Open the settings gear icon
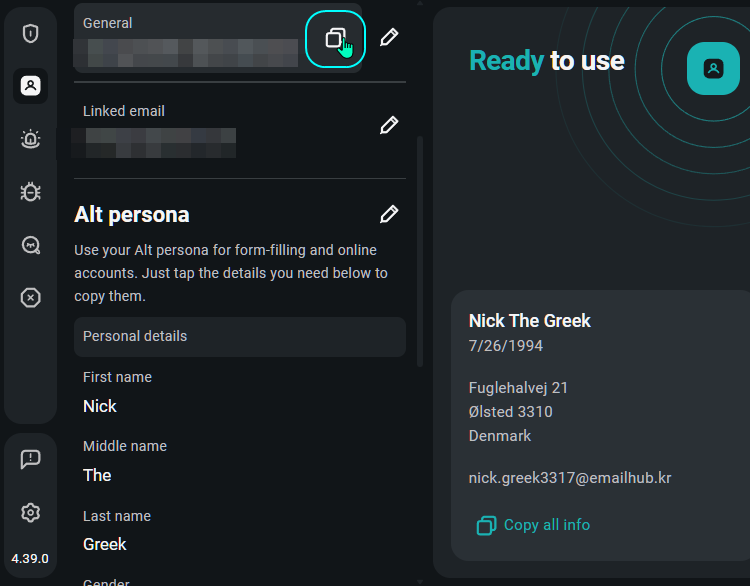Image resolution: width=750 pixels, height=586 pixels. tap(31, 513)
